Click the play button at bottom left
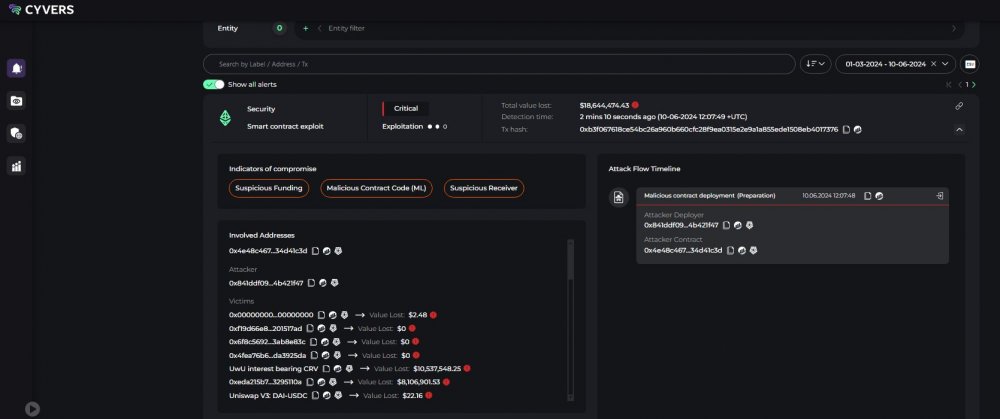 tap(32, 409)
